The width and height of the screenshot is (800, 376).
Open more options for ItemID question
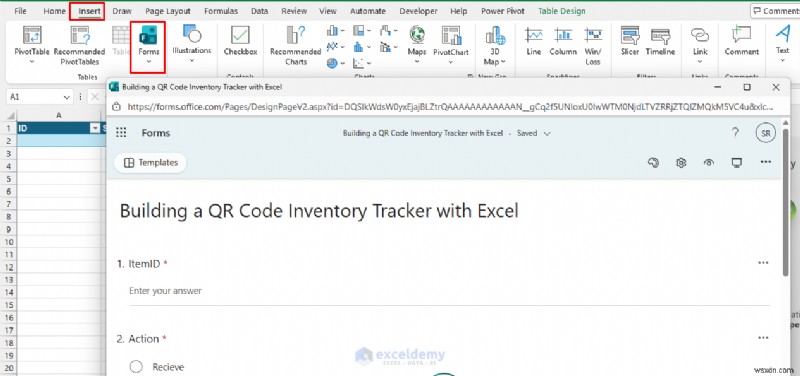click(763, 263)
